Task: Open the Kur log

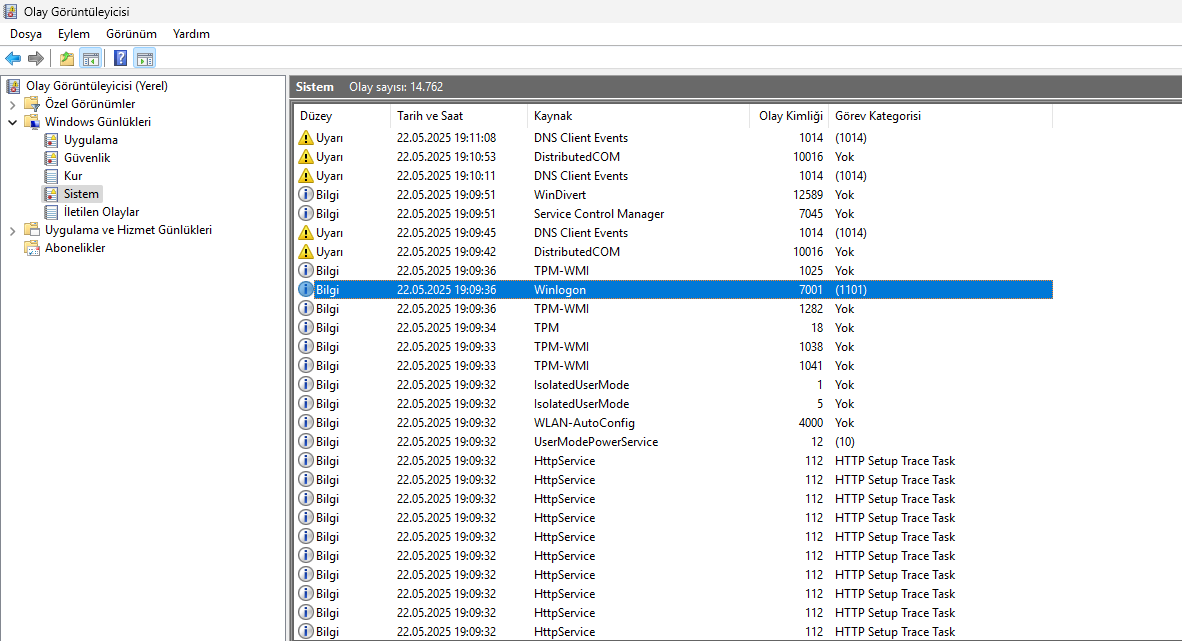Action: coord(72,176)
